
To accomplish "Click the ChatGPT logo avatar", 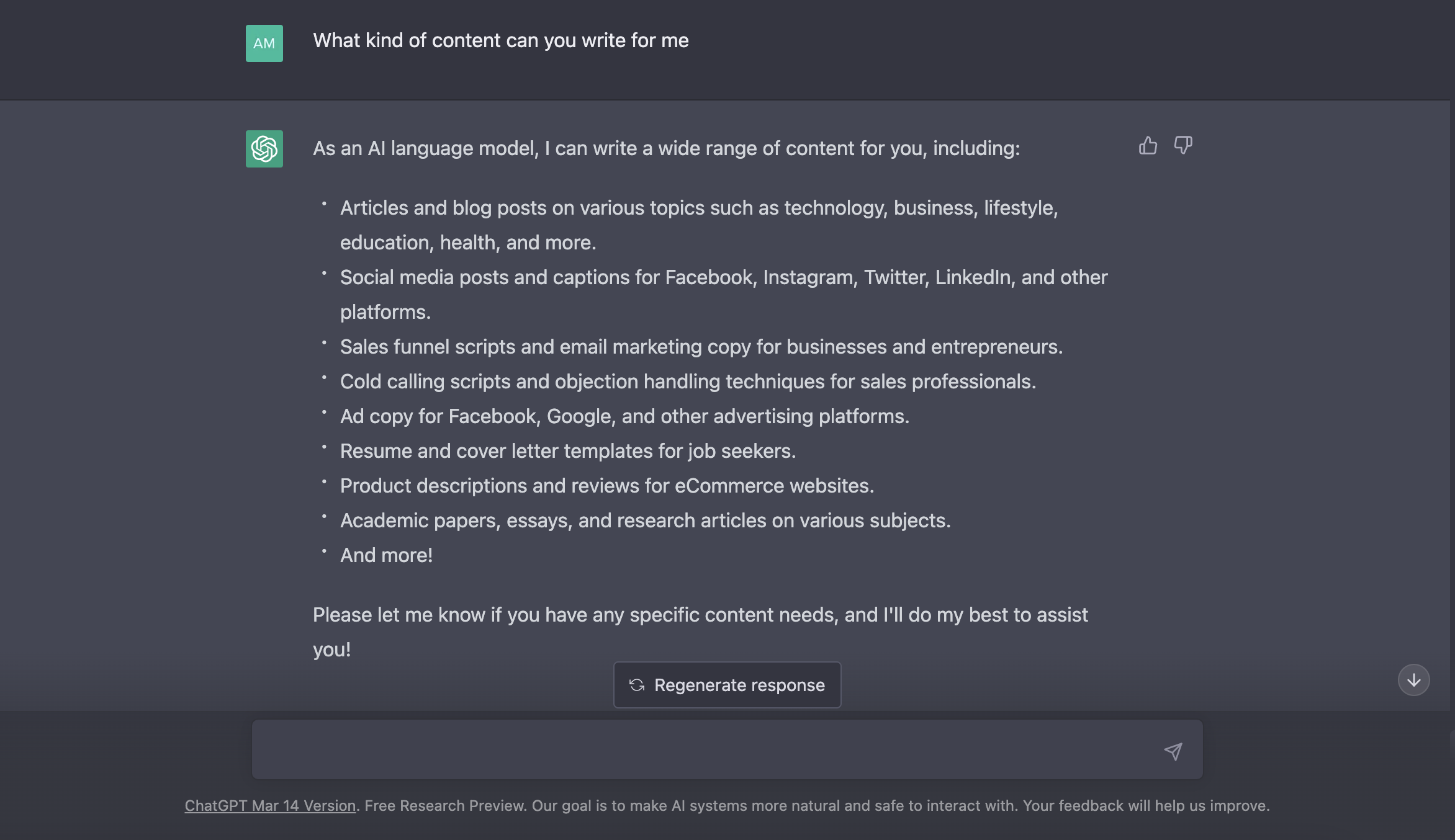I will pyautogui.click(x=264, y=149).
